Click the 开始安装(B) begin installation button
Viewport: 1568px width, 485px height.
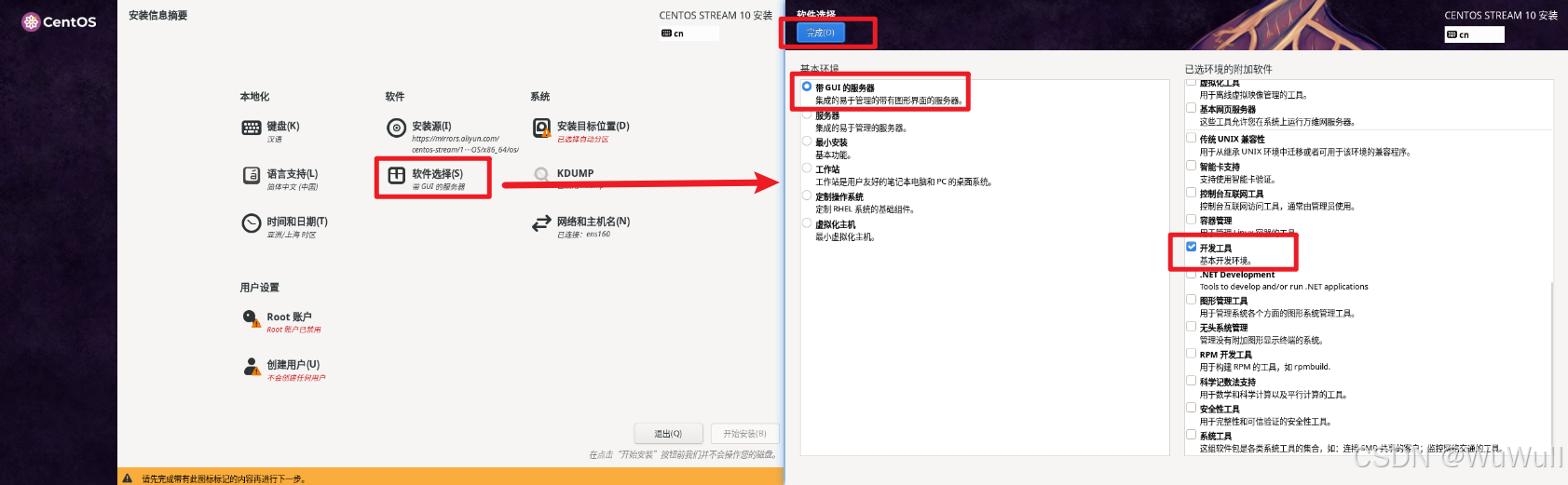744,434
